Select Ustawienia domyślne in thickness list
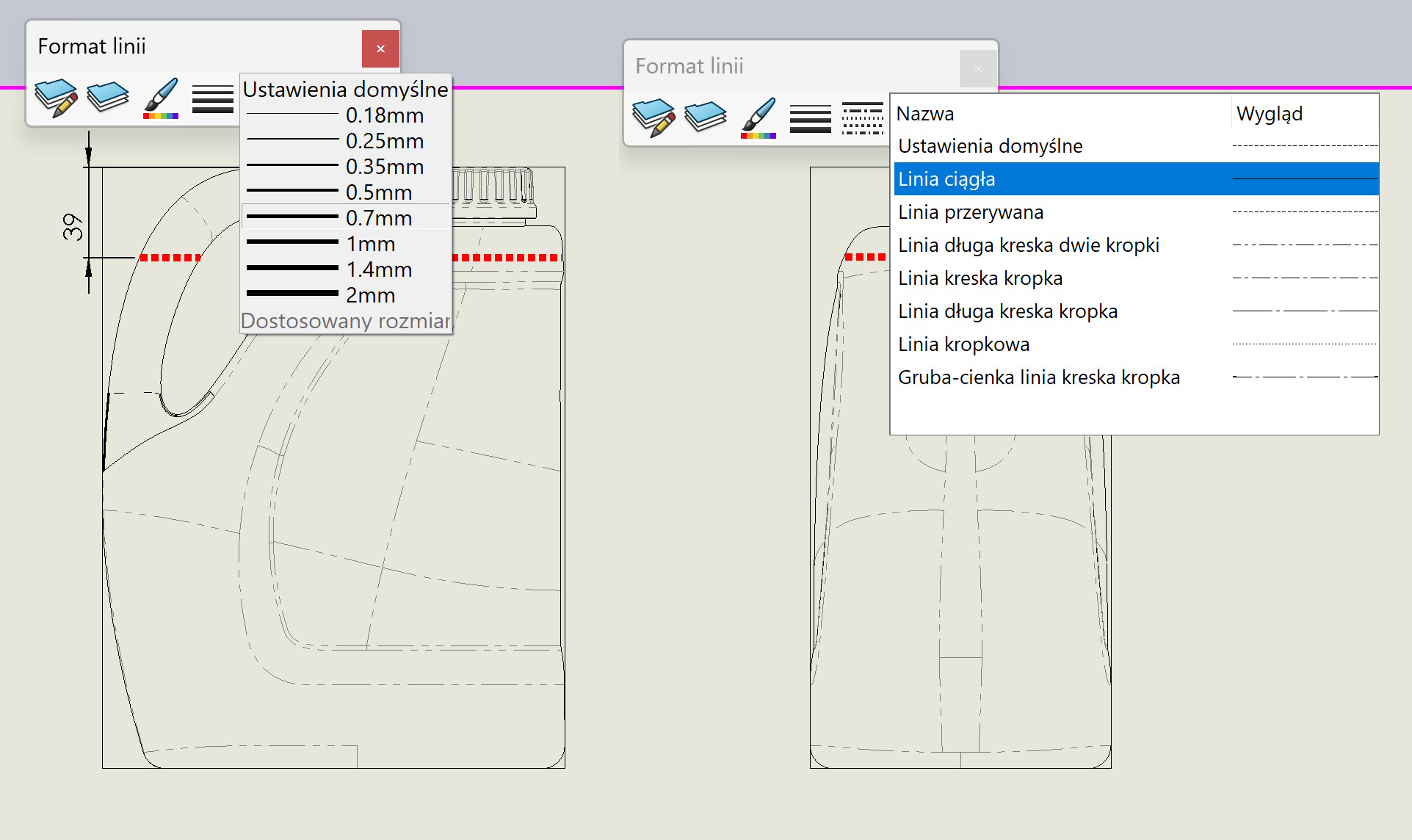 (x=345, y=90)
